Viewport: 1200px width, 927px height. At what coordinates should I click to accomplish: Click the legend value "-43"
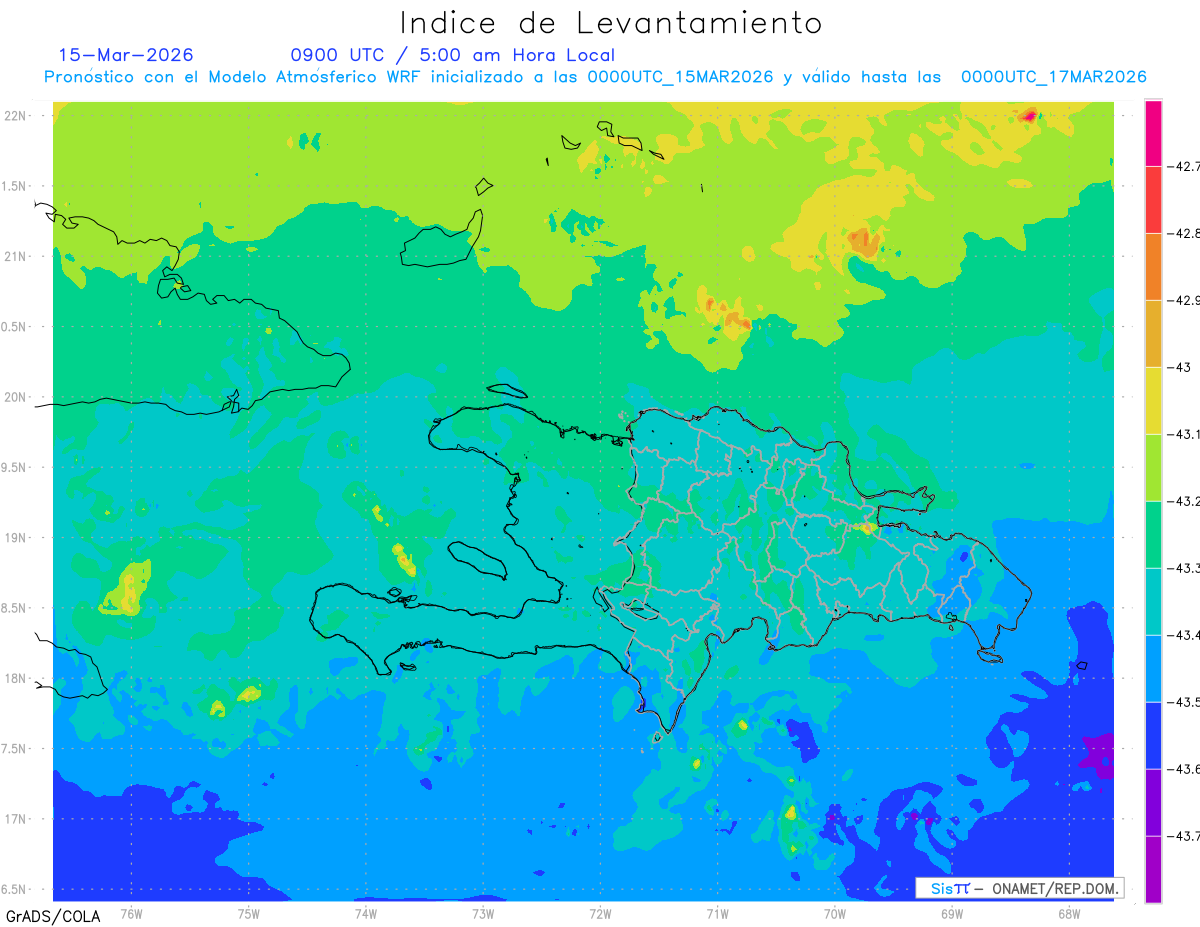pos(1181,367)
